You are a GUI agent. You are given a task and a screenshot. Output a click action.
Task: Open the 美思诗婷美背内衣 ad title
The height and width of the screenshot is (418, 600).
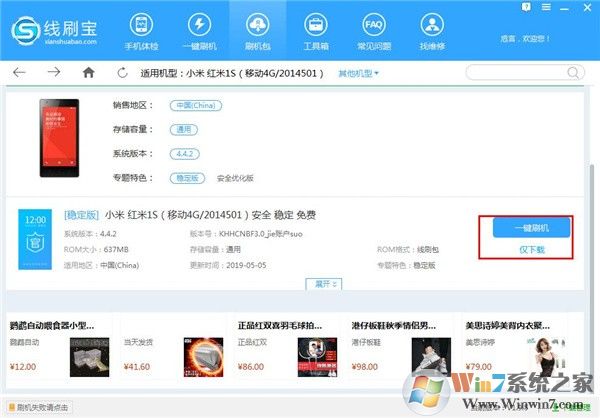pos(507,326)
